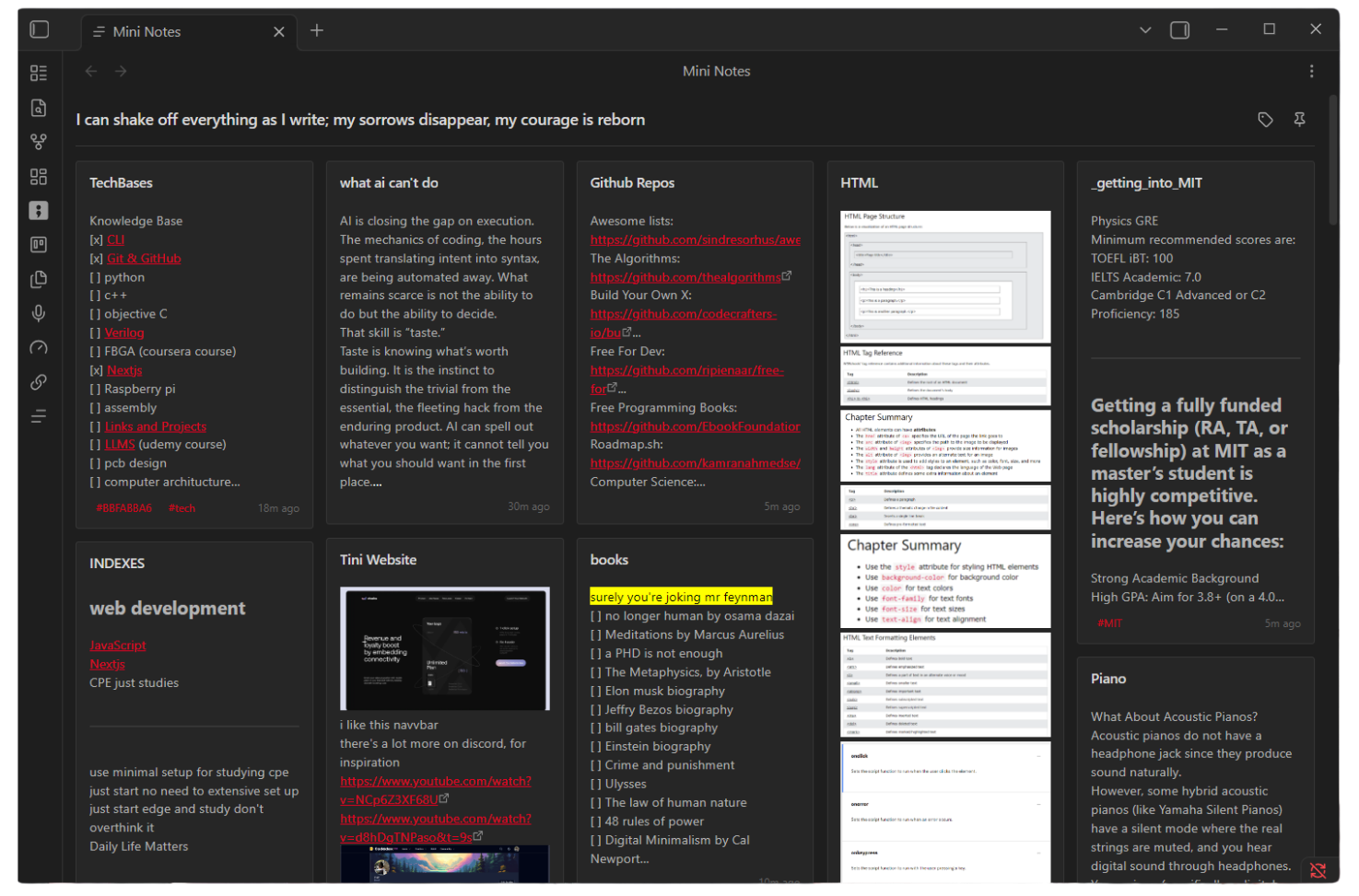Click the '[ ] Crime and punishment' line
This screenshot has height=896, width=1359.
pos(662,765)
